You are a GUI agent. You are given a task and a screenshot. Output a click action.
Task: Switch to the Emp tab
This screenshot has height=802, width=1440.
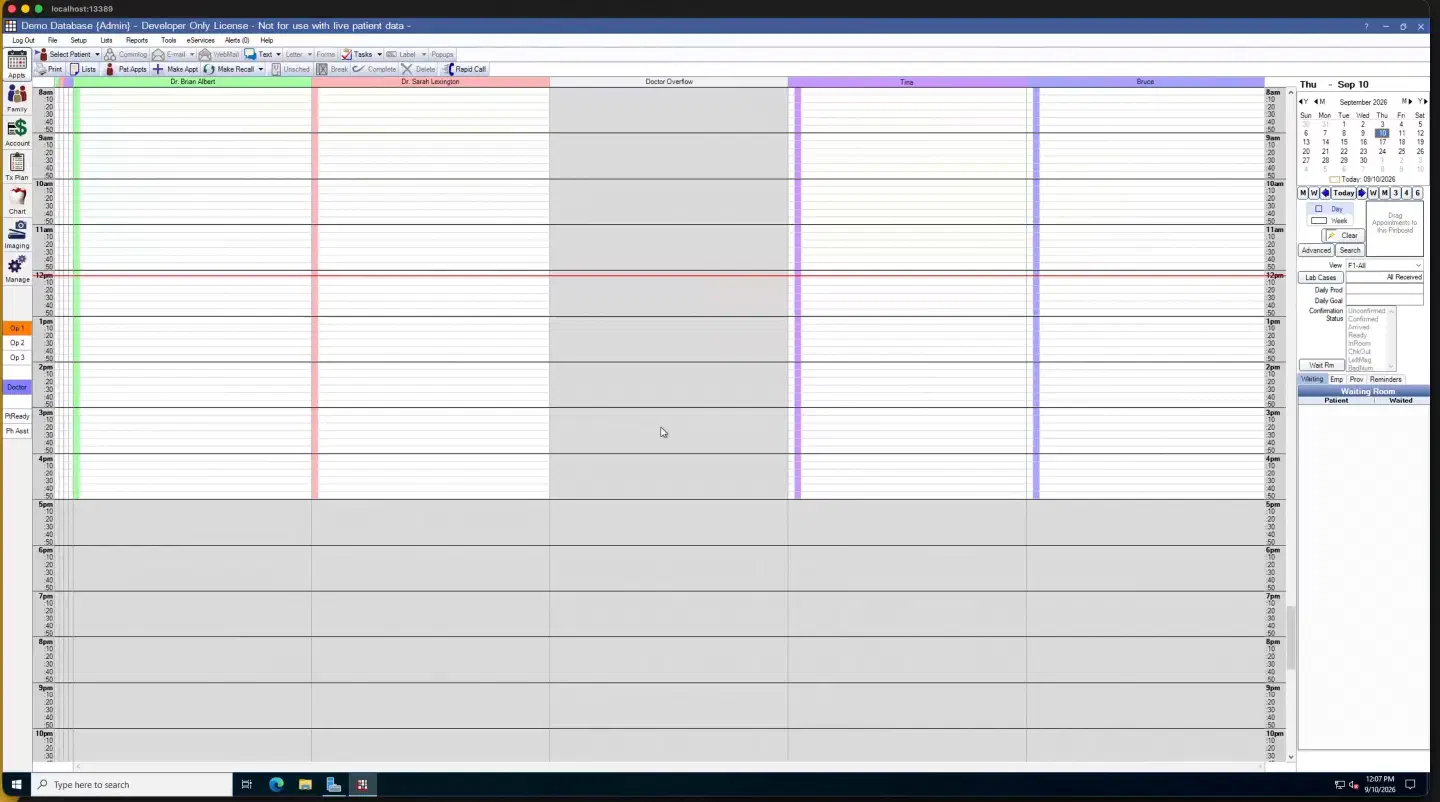click(1336, 379)
